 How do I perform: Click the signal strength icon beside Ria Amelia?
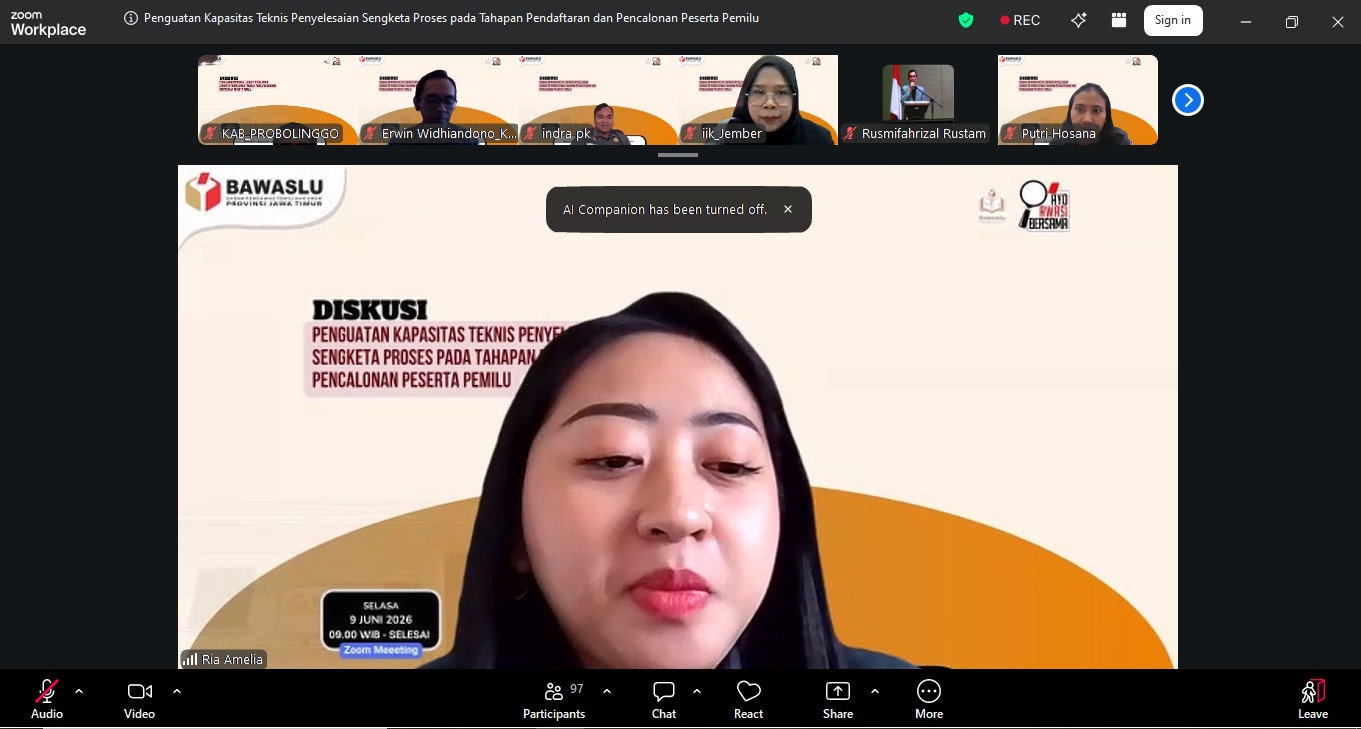point(189,659)
